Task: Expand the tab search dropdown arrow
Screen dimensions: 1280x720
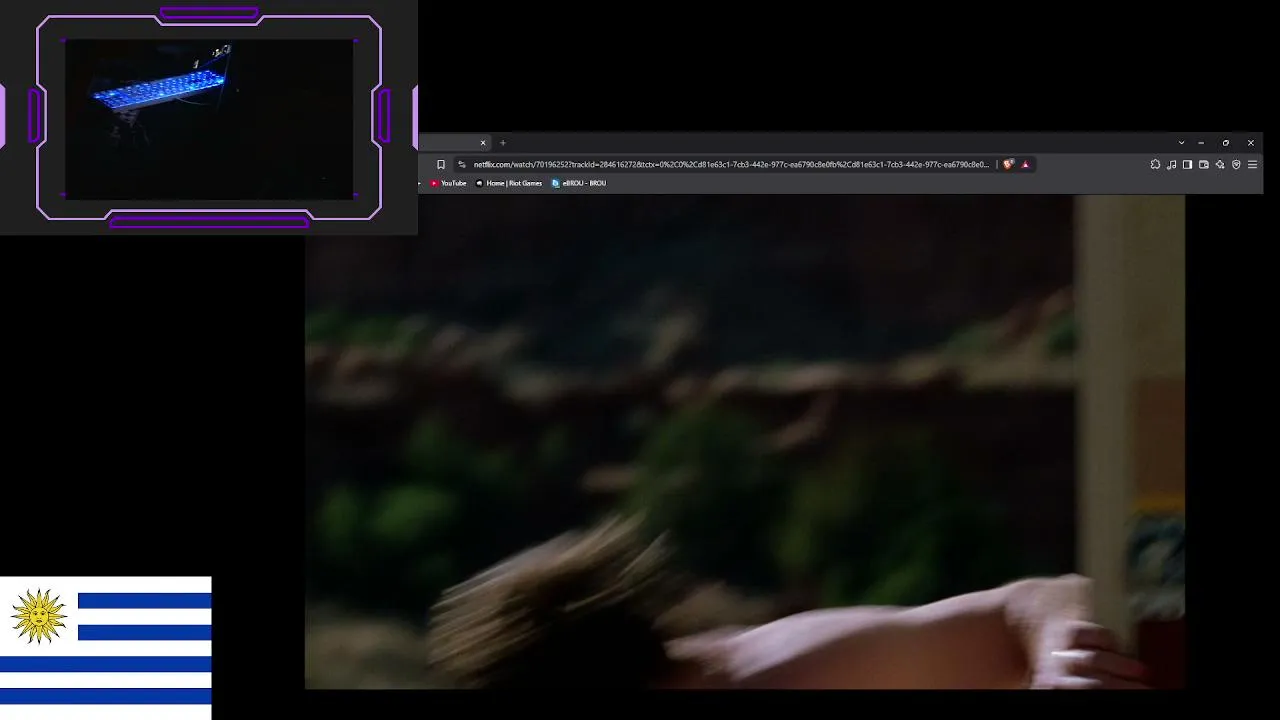Action: click(x=1181, y=143)
